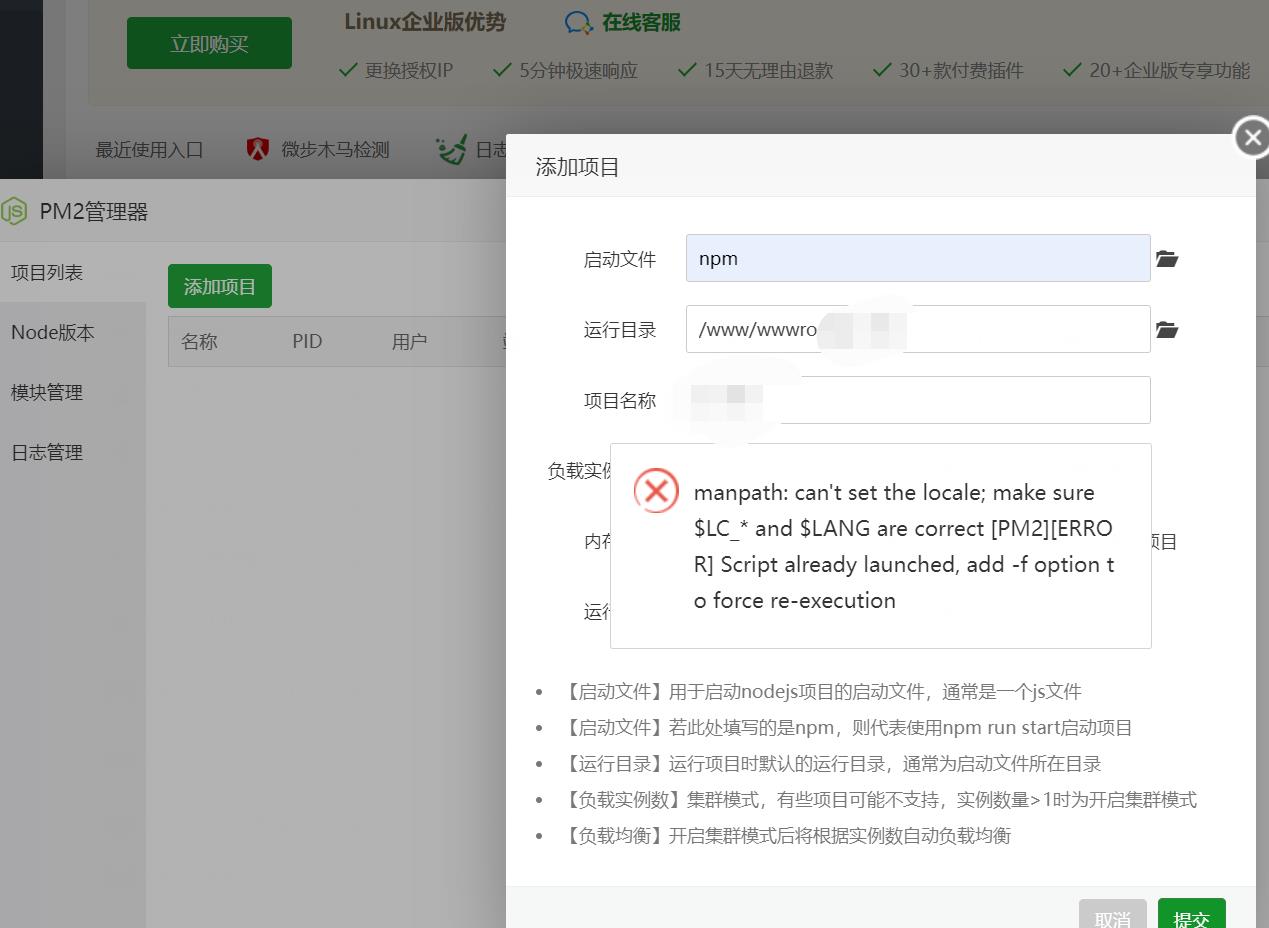Image resolution: width=1269 pixels, height=928 pixels.
Task: Click the 微步木马检测 shield icon
Action: click(257, 148)
